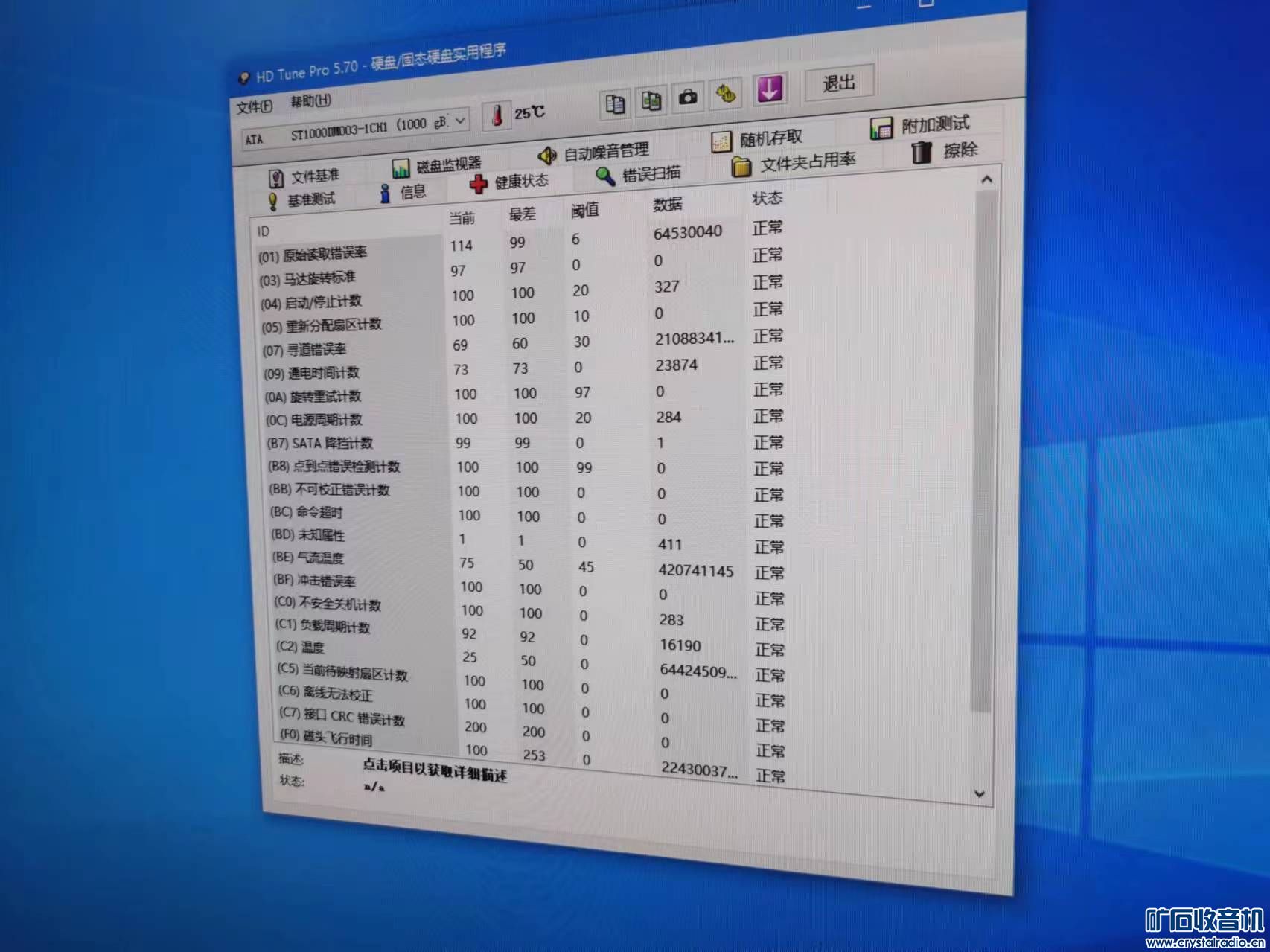Select the (03) 马达旋转标准 row

[521, 268]
